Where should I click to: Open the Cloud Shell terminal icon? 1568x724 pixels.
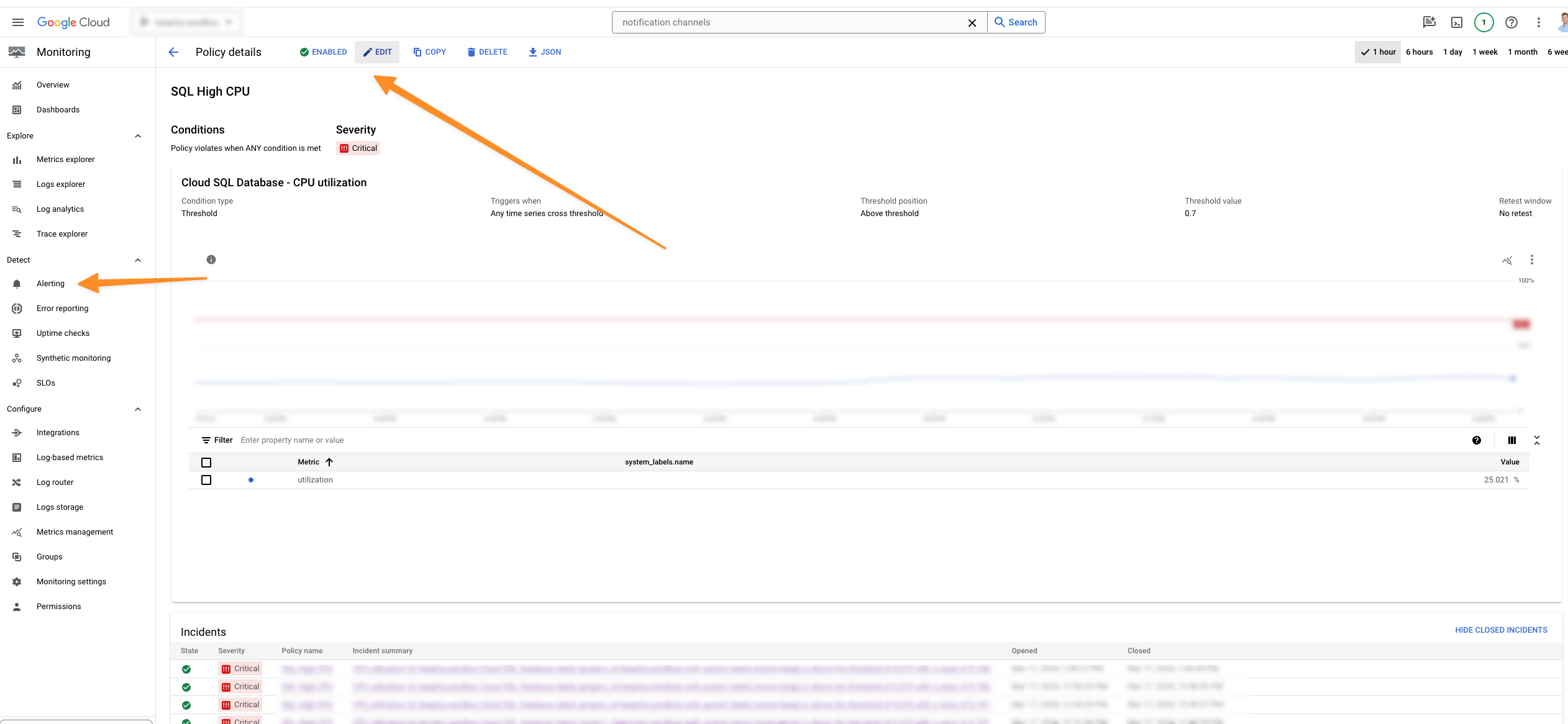click(x=1457, y=22)
